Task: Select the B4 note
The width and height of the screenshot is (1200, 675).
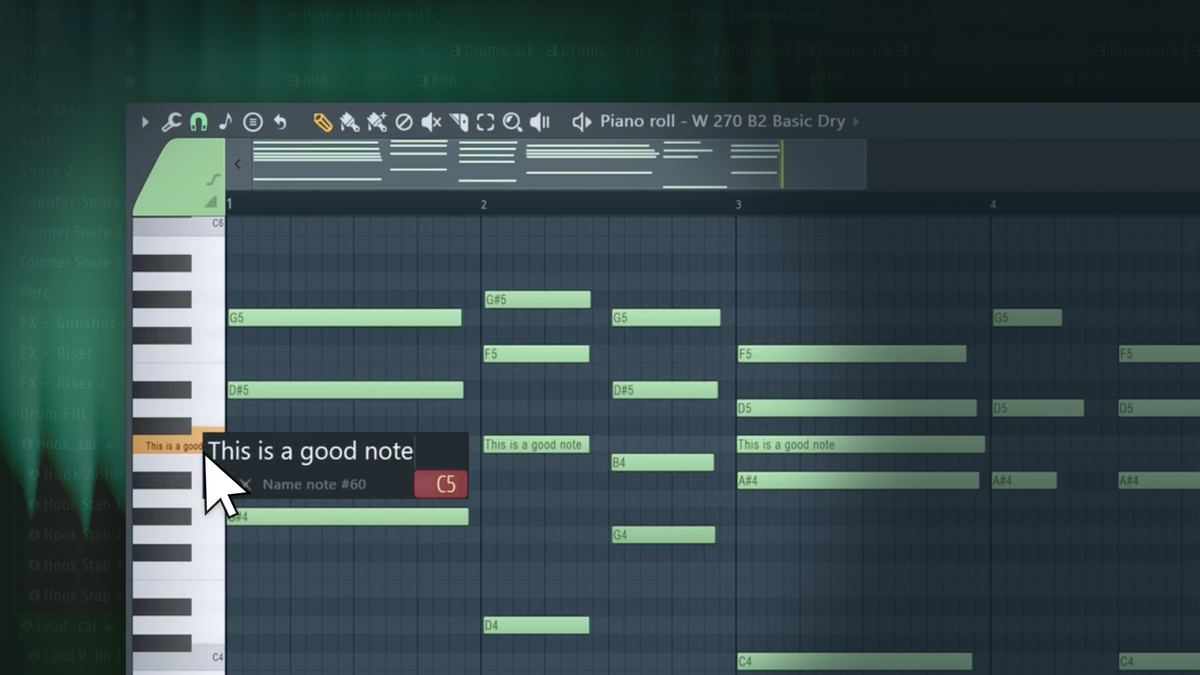Action: (x=663, y=462)
